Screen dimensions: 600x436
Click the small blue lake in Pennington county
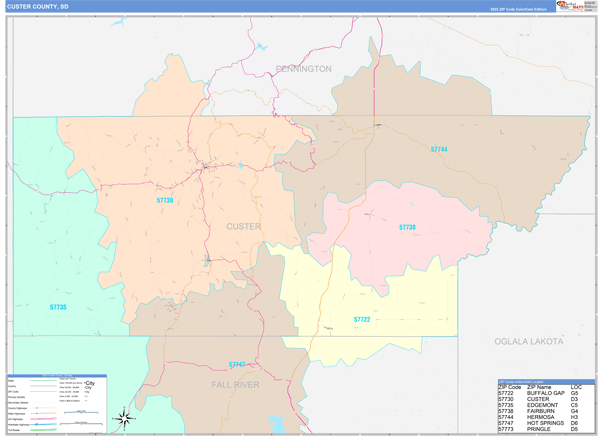(261, 47)
